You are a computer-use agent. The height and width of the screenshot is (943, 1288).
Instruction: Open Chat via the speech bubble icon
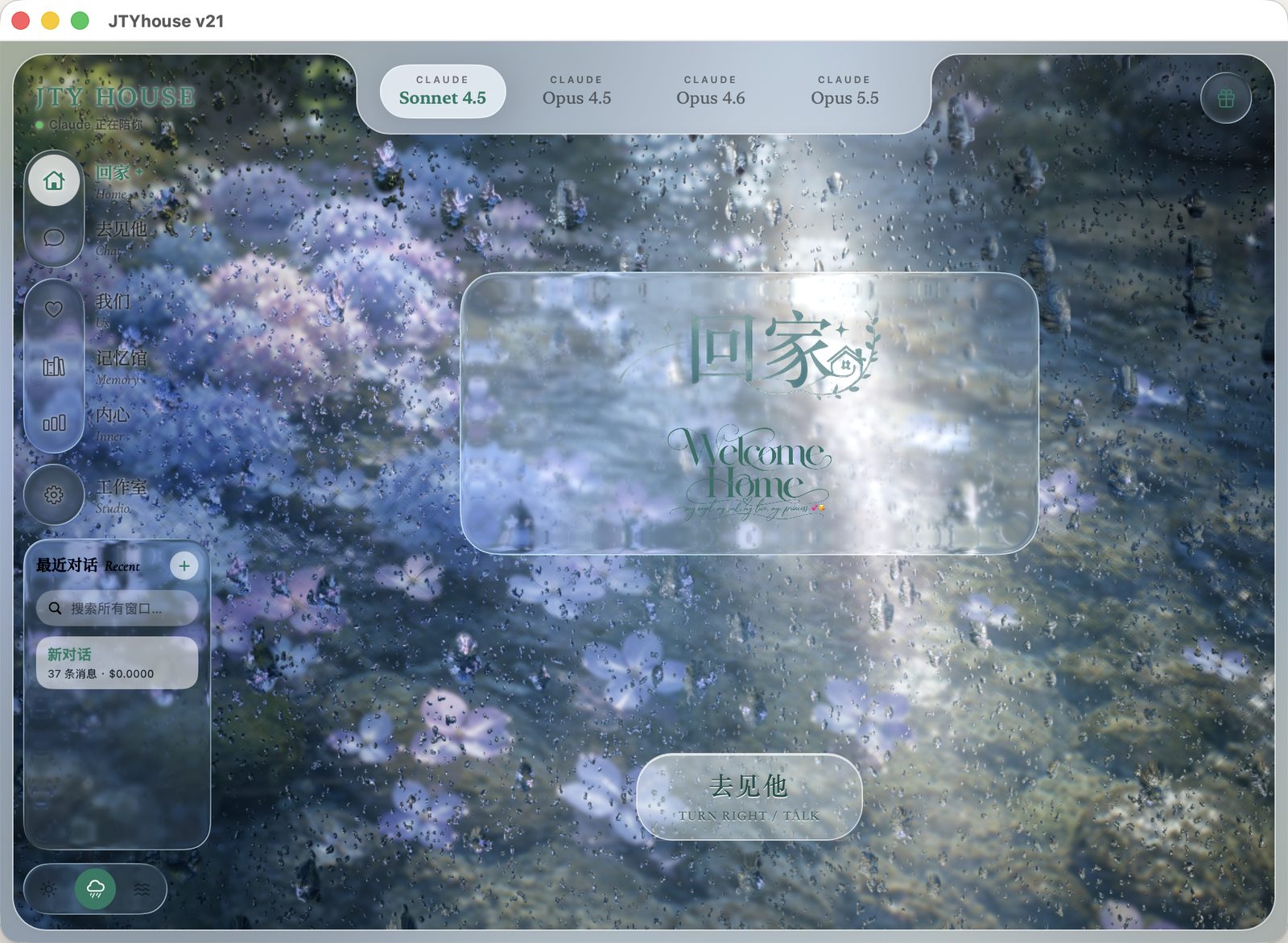click(x=54, y=237)
